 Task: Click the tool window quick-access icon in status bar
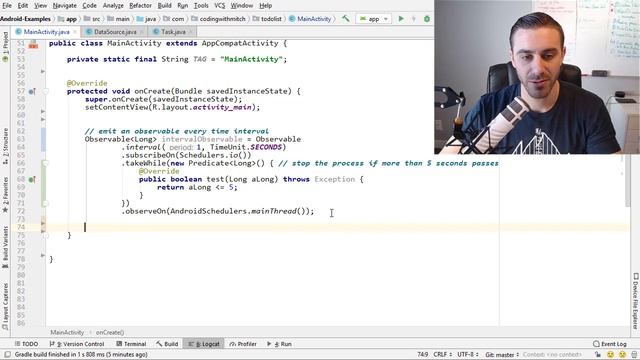[7, 355]
